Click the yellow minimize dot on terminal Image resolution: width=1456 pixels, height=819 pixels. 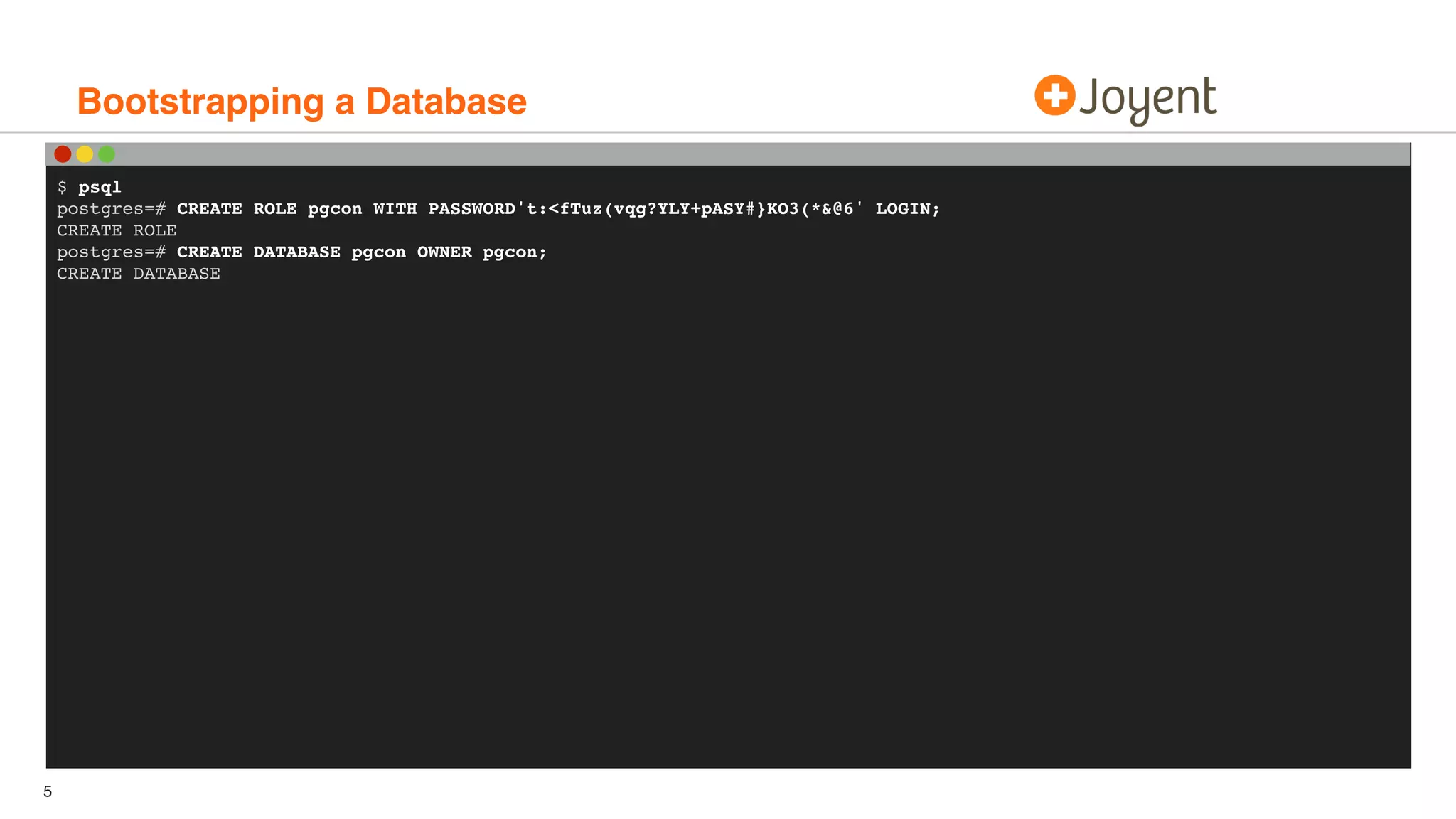click(x=85, y=154)
